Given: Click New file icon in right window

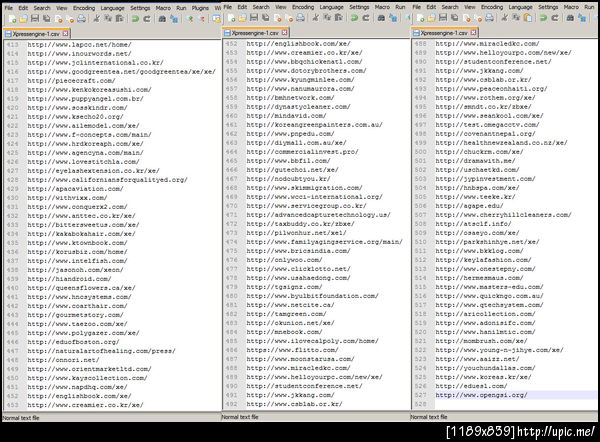Looking at the screenshot, I should pos(420,18).
